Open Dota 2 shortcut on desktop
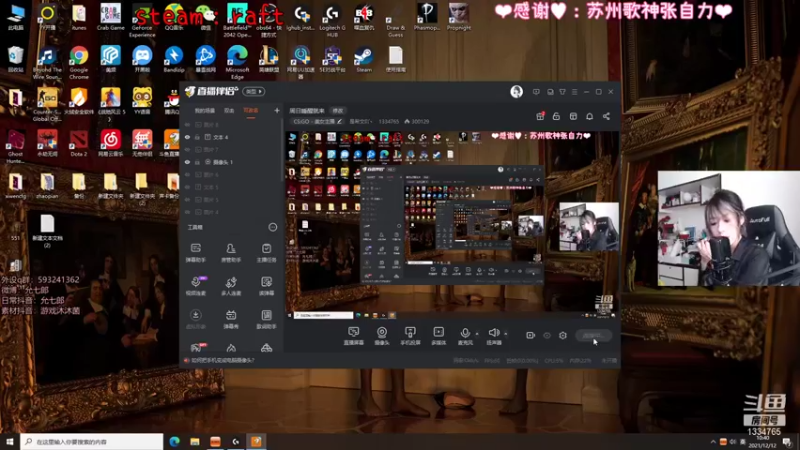This screenshot has height=450, width=800. point(79,143)
